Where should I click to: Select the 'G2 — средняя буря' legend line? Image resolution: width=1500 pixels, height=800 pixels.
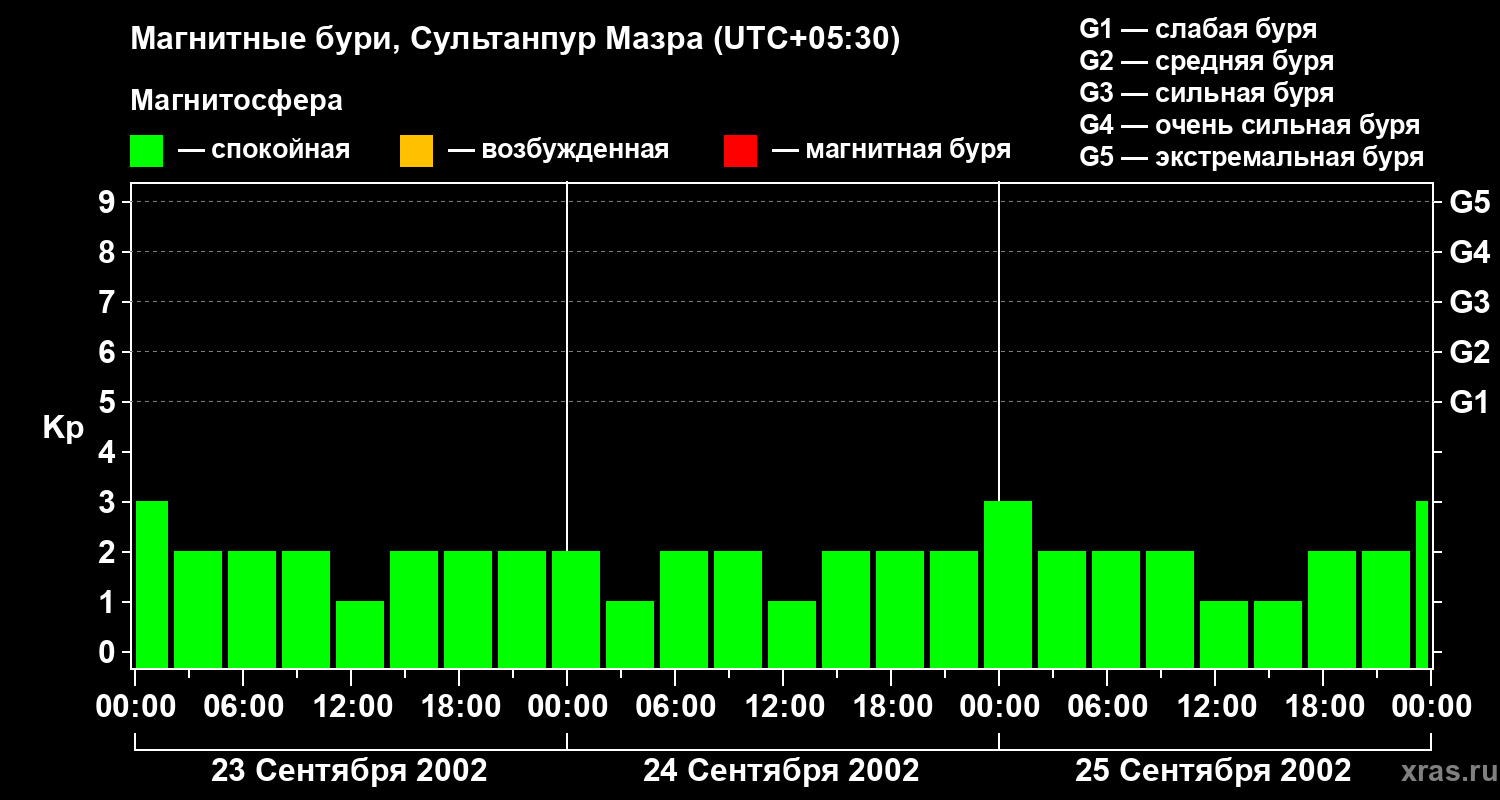1207,61
